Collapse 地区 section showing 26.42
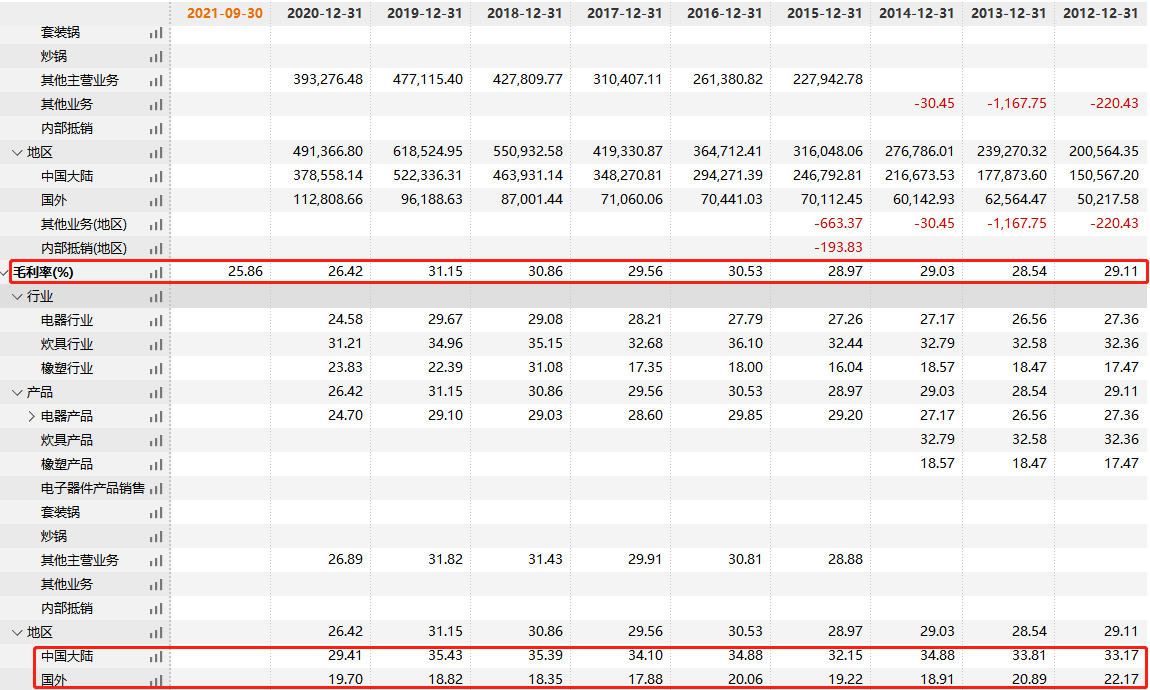1150x690 pixels. click(x=17, y=632)
